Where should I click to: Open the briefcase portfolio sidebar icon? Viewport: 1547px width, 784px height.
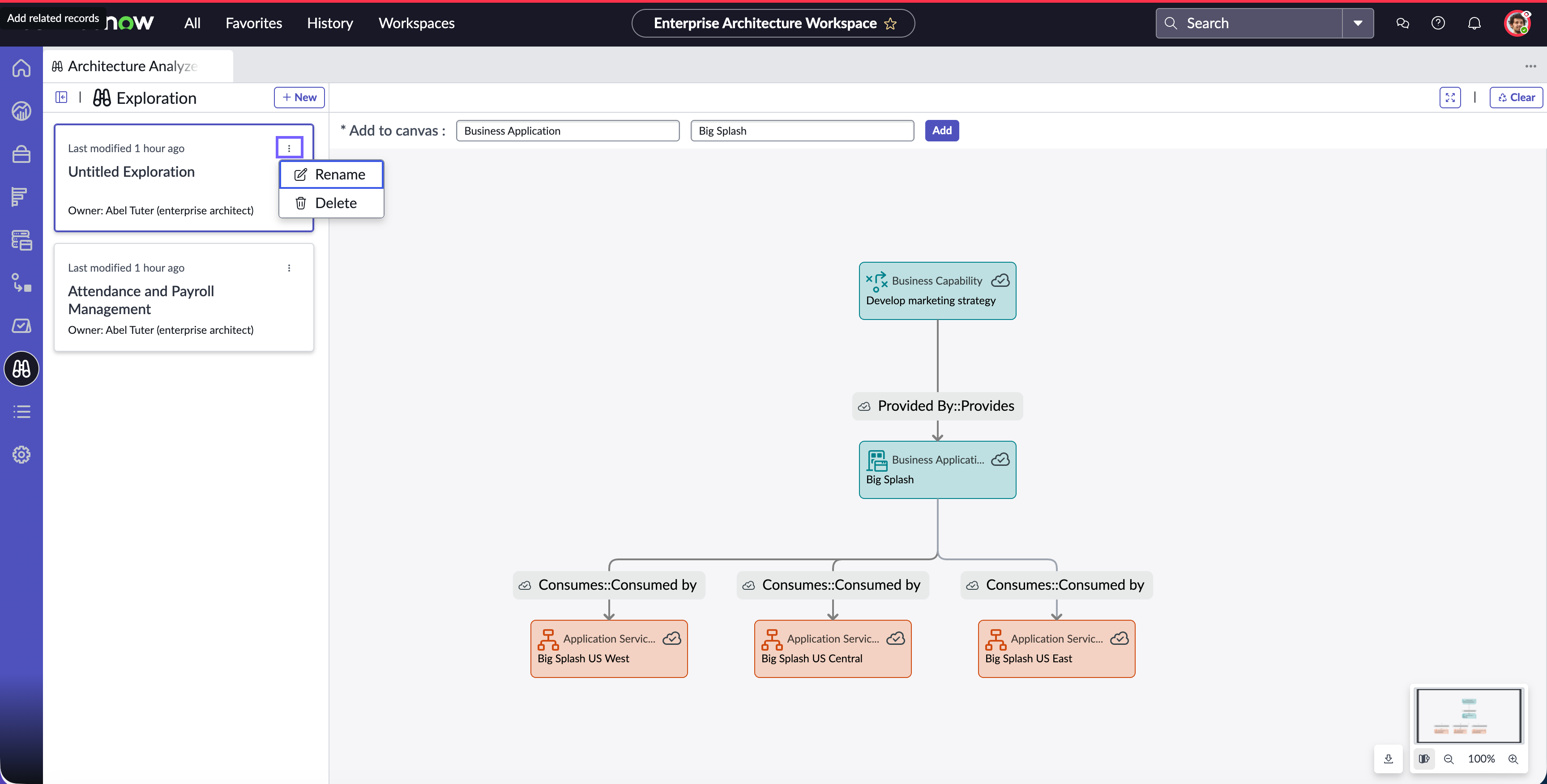click(21, 154)
